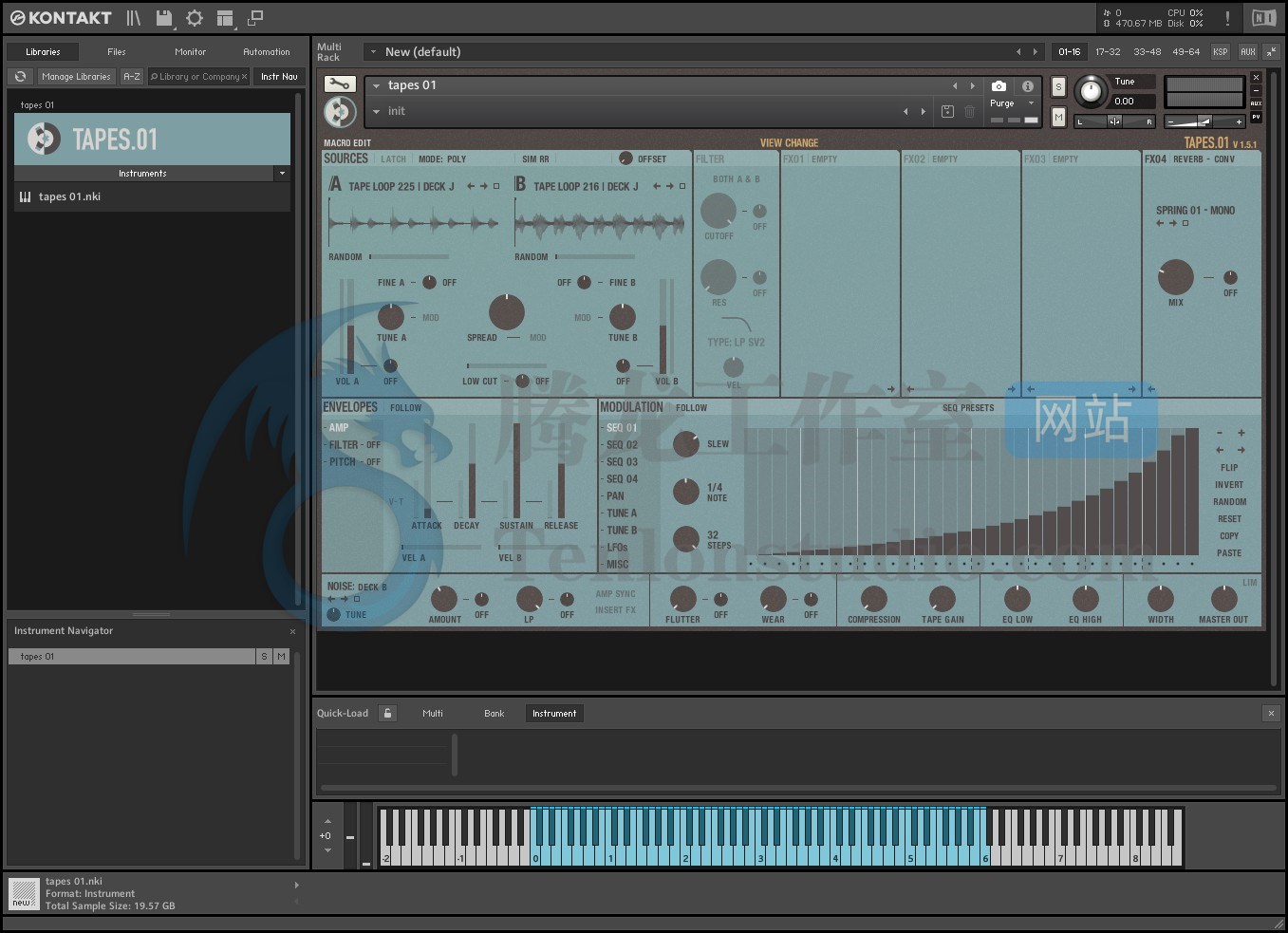Viewport: 1288px width, 933px height.
Task: Save the current snapshot
Action: (x=947, y=111)
